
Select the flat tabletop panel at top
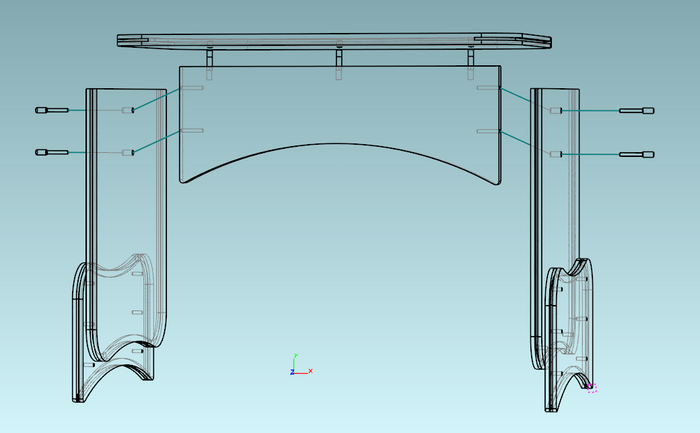point(334,41)
